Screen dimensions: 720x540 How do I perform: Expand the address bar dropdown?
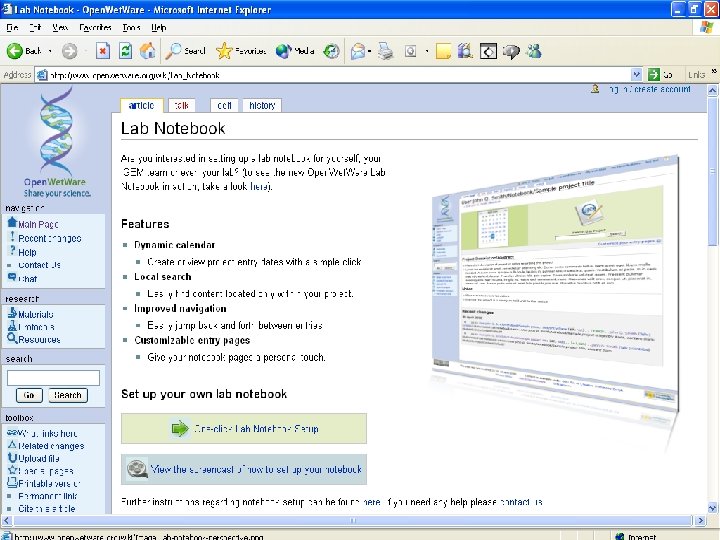click(636, 74)
